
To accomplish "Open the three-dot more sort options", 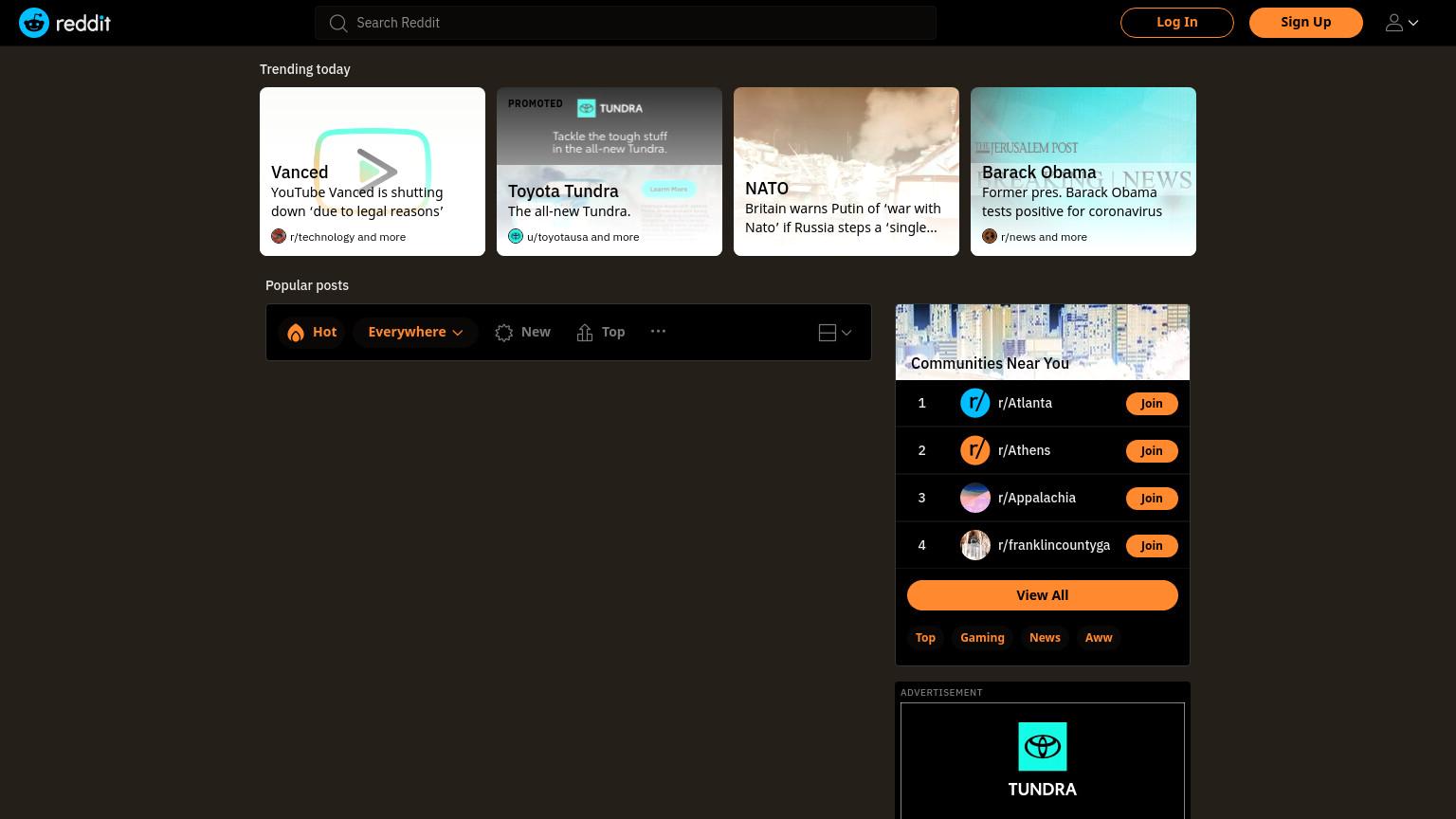I will [658, 332].
